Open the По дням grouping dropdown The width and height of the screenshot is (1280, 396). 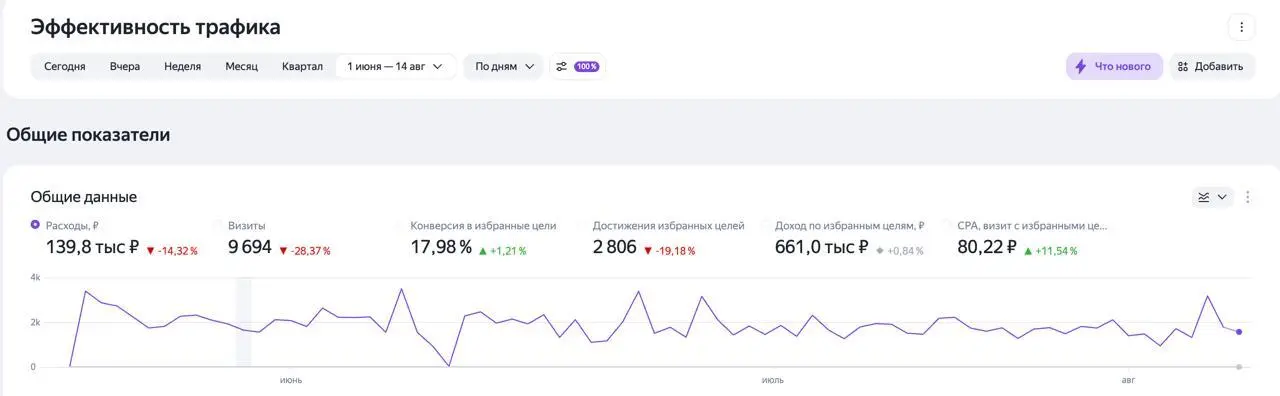point(504,67)
